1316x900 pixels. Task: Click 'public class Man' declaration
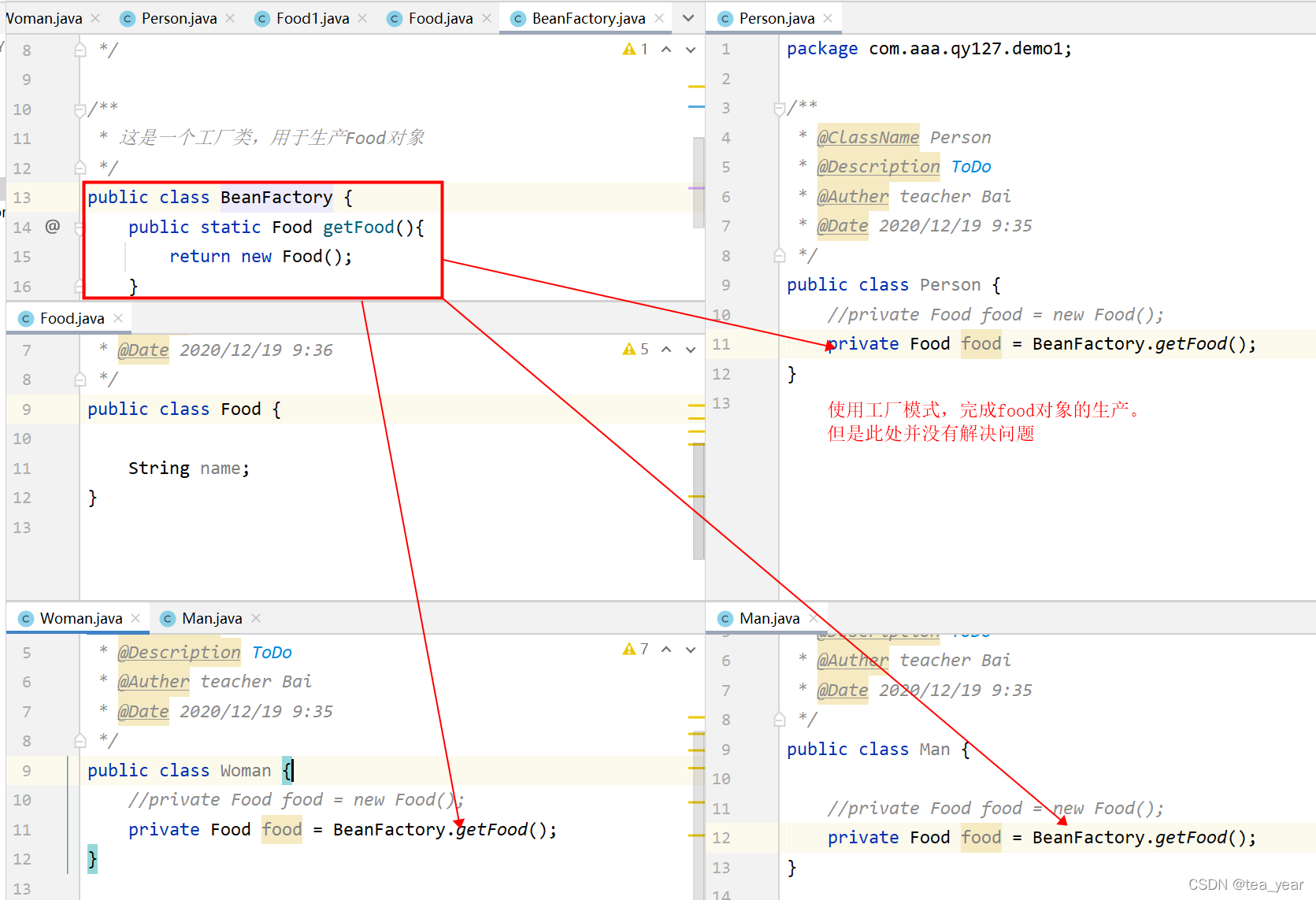tap(868, 749)
